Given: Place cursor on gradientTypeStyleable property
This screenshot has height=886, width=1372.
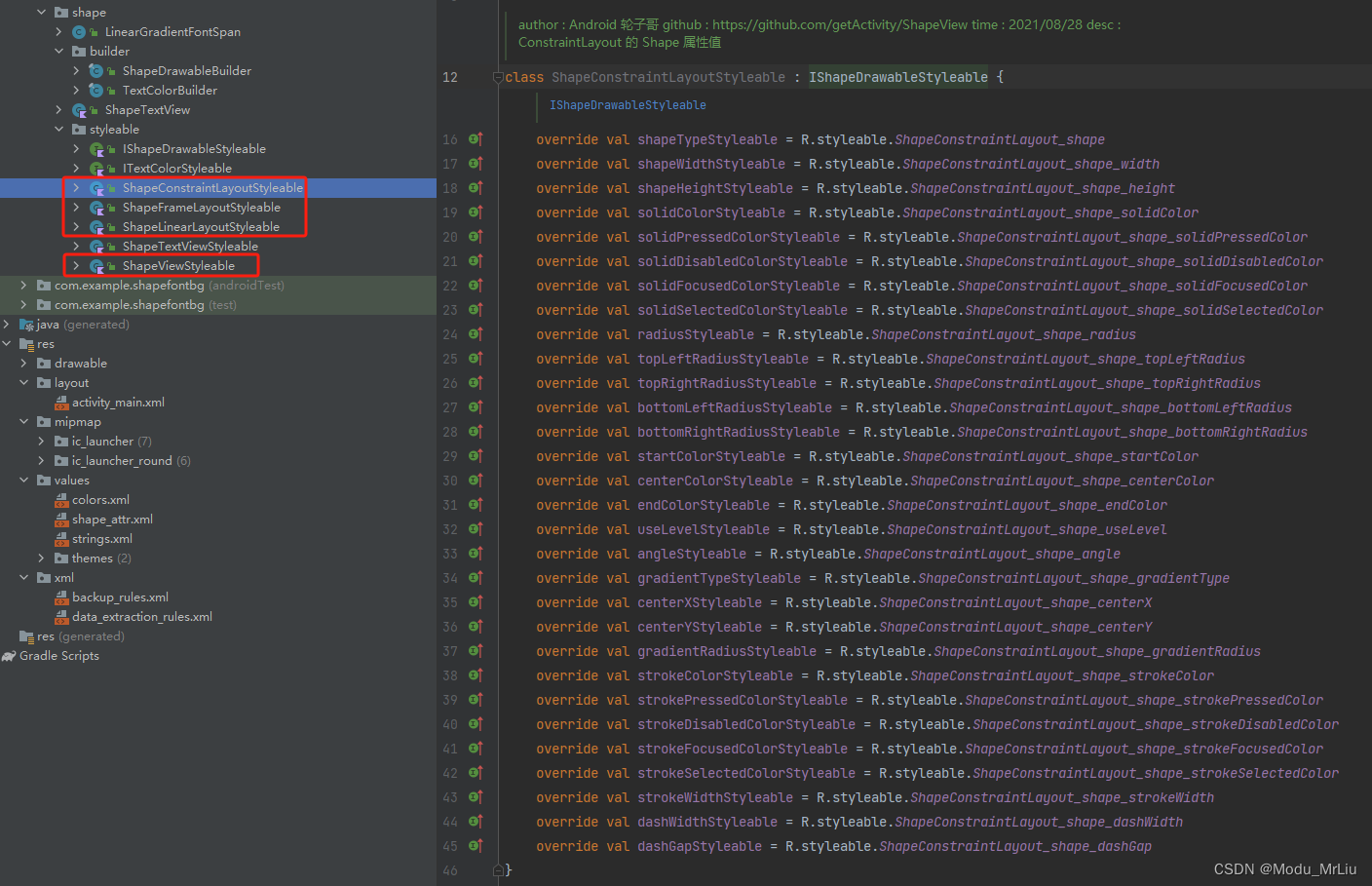Looking at the screenshot, I should tap(719, 578).
